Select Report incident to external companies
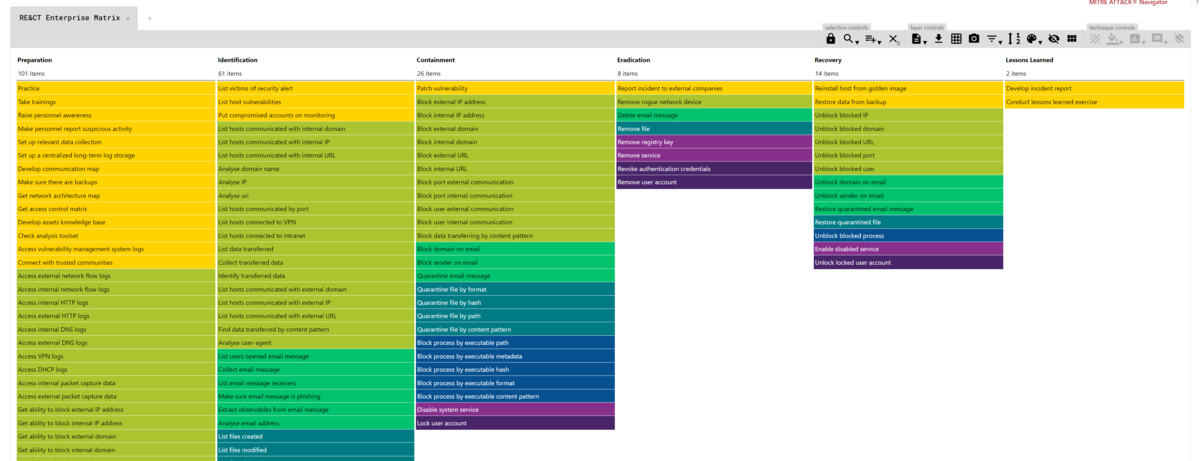This screenshot has width=1200, height=461. (714, 88)
